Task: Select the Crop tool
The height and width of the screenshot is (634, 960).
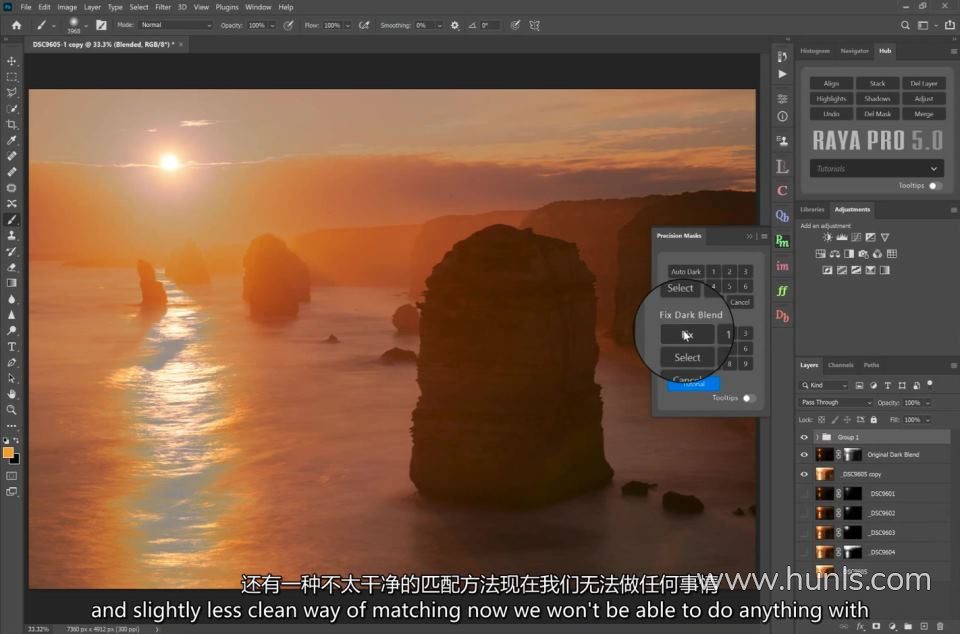Action: (12, 124)
